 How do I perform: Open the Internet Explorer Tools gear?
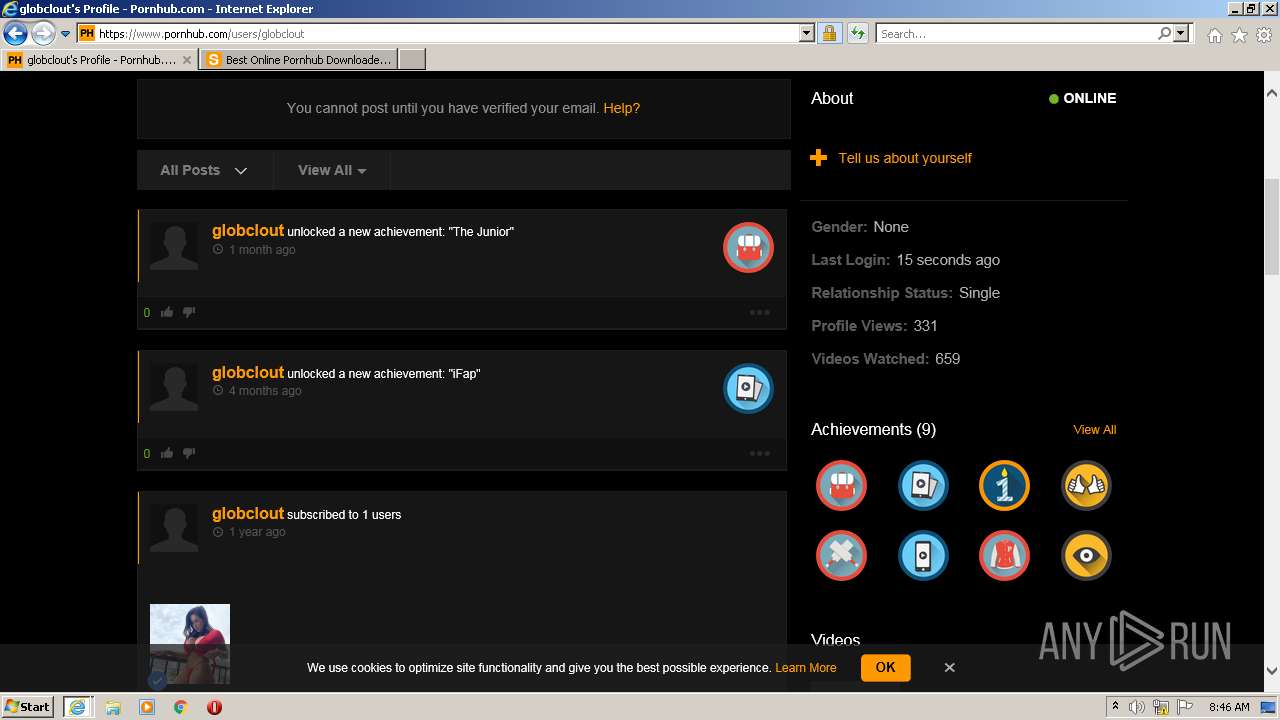pyautogui.click(x=1264, y=35)
